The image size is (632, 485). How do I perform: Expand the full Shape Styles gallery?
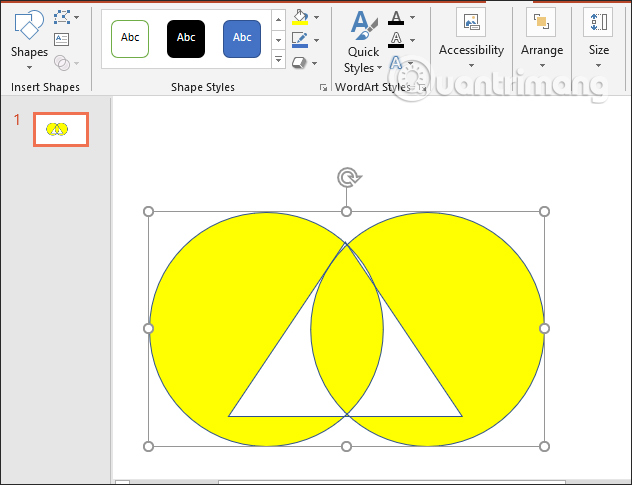278,59
